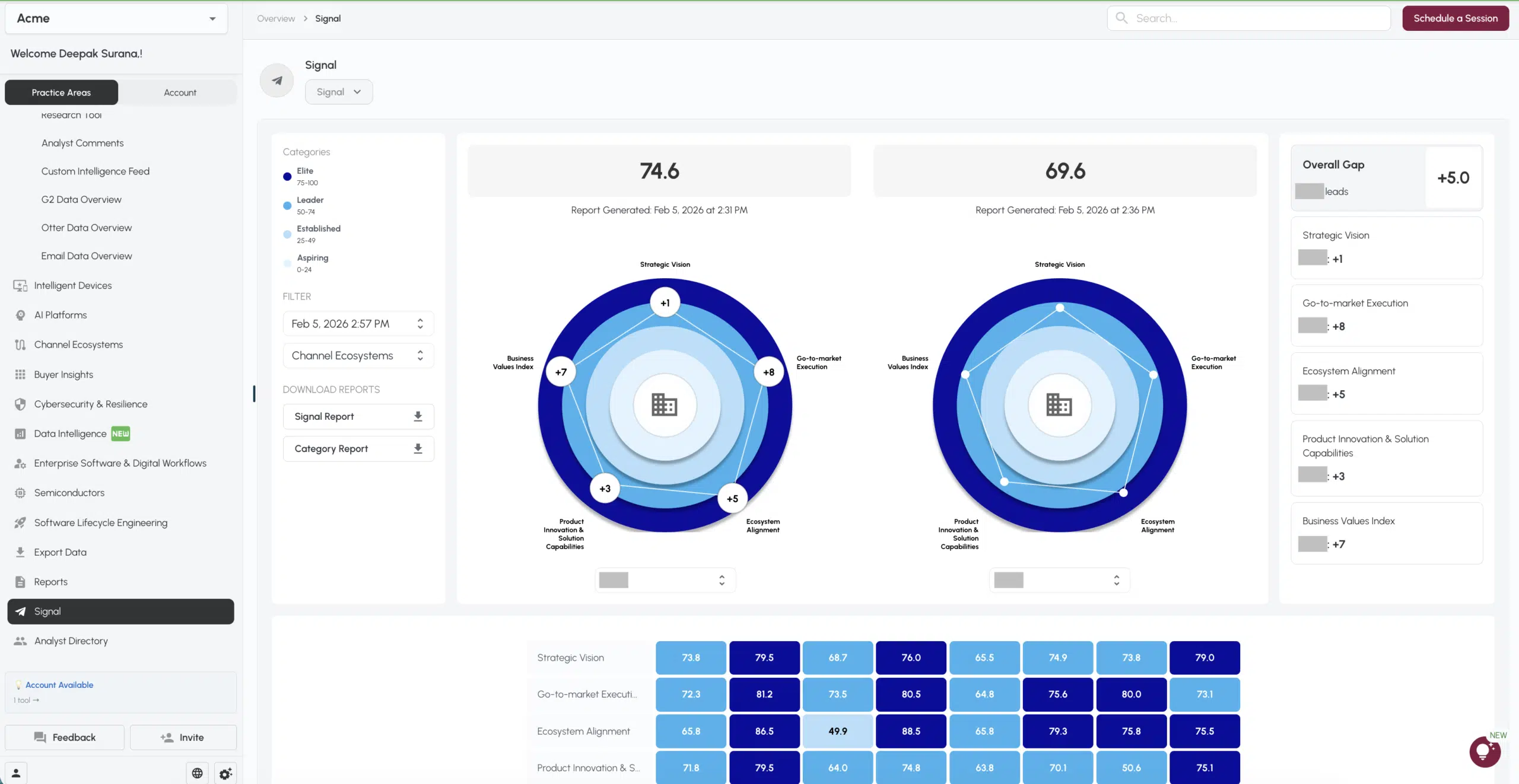1519x784 pixels.
Task: Click the 49.9 Ecosystem Alignment heatmap cell
Action: pyautogui.click(x=837, y=731)
